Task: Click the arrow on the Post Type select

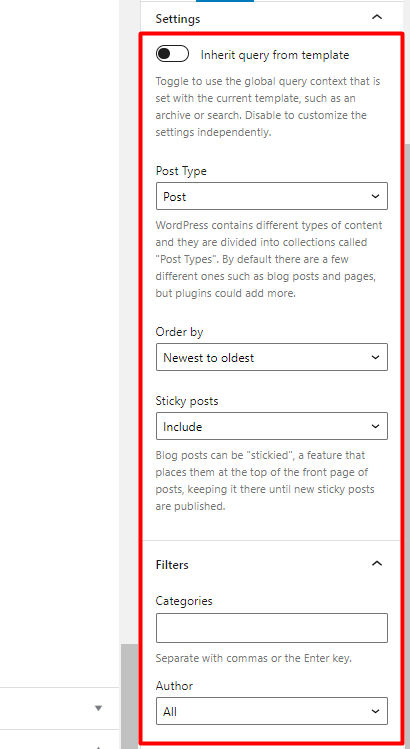Action: point(375,196)
